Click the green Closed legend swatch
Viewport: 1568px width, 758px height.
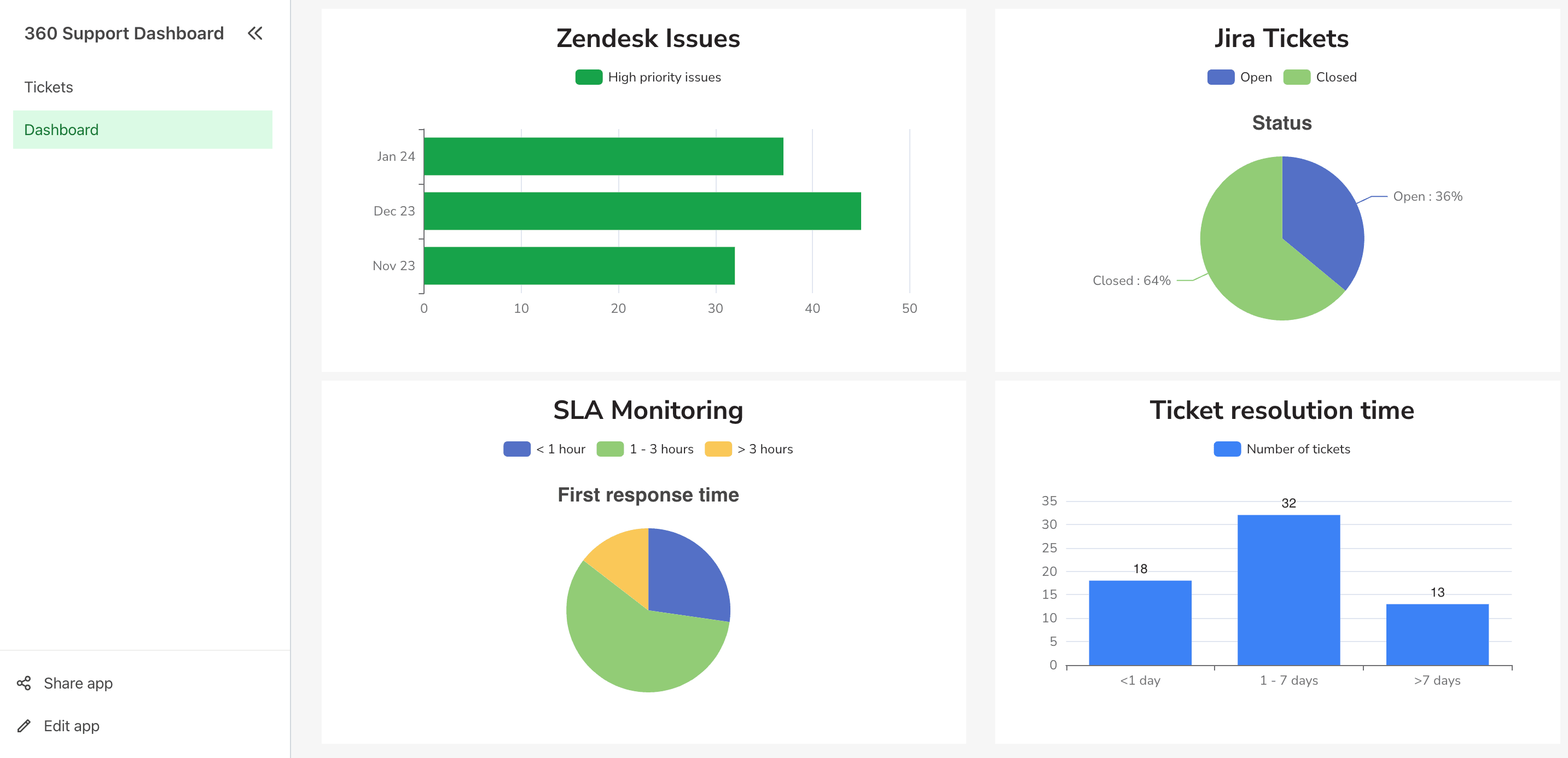click(1296, 77)
